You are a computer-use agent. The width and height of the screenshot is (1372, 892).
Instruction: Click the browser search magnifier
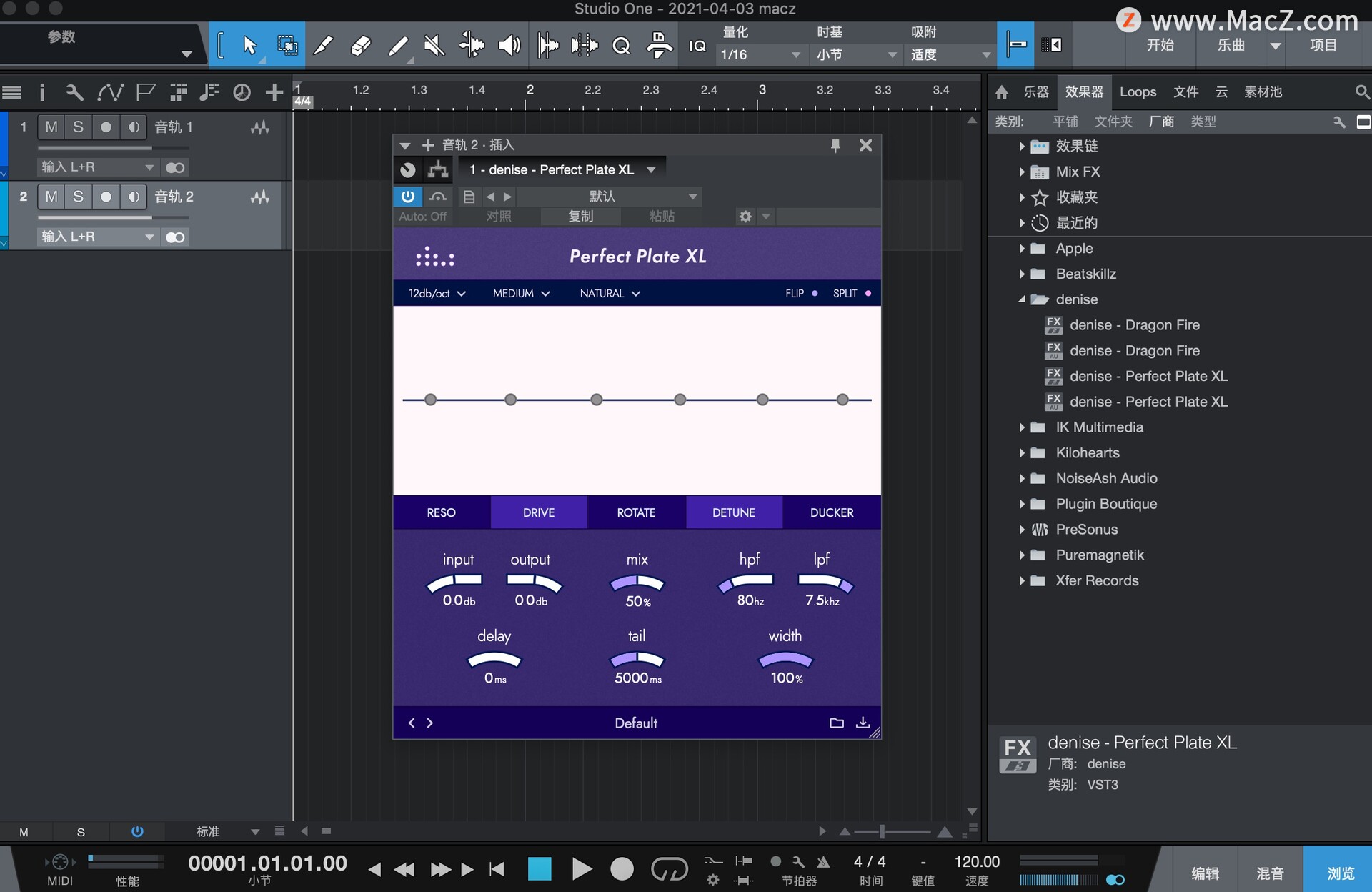point(1362,92)
